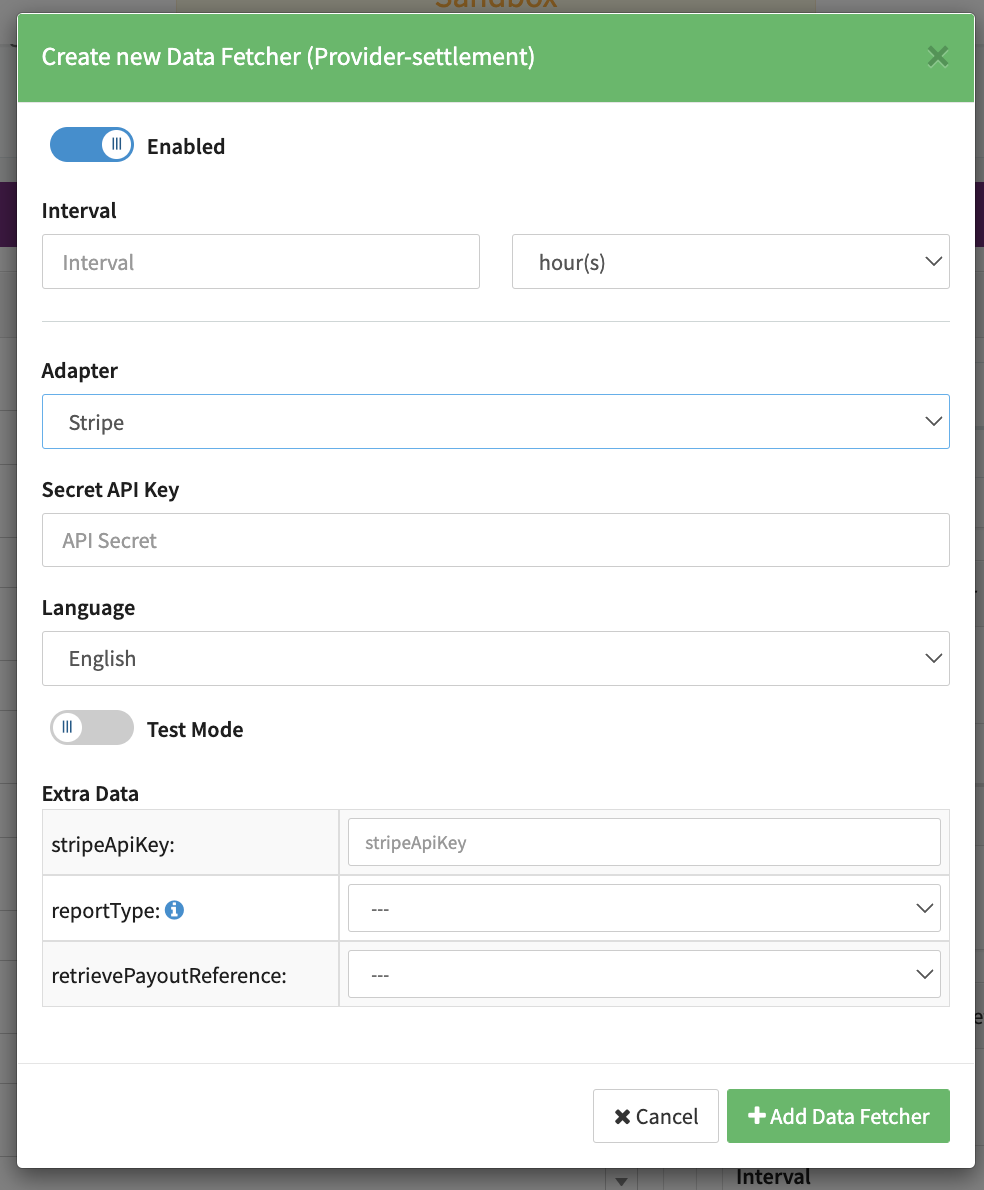Open the Language dropdown set to English

point(495,658)
